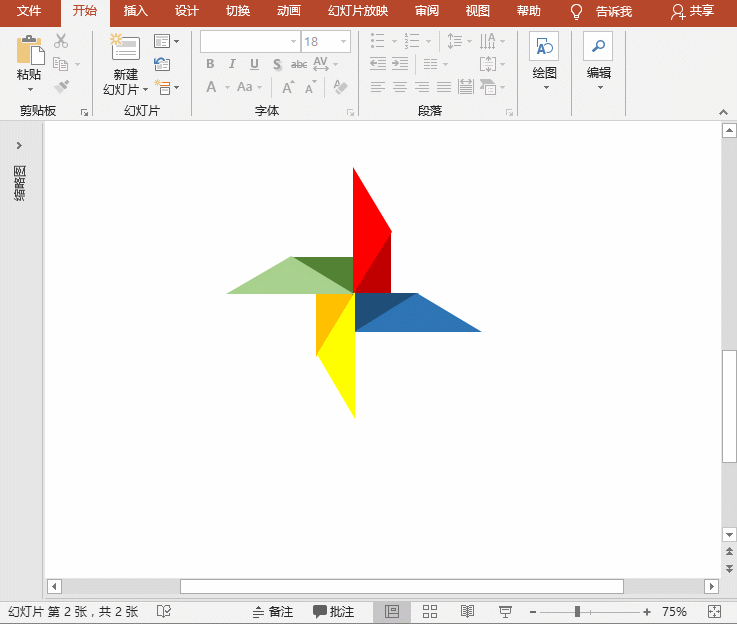The width and height of the screenshot is (737, 624).
Task: Click the zoom out minus button
Action: coord(533,612)
